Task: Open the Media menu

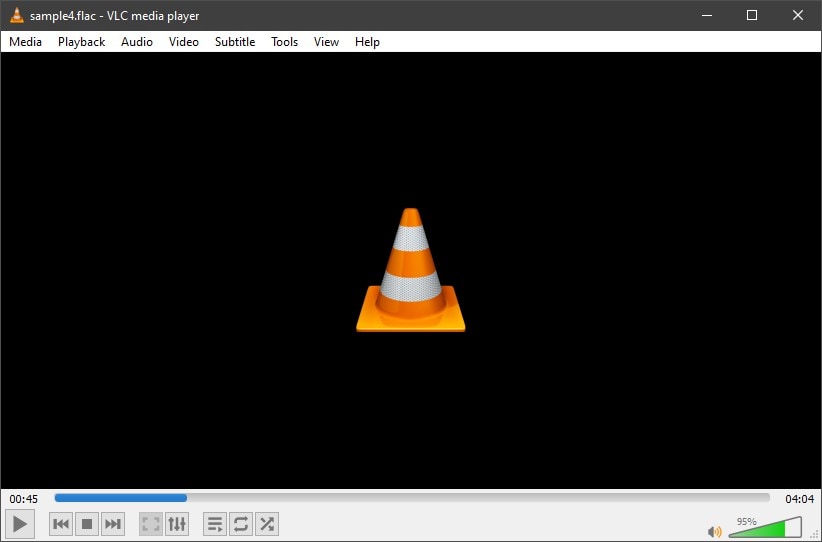Action: coord(26,42)
